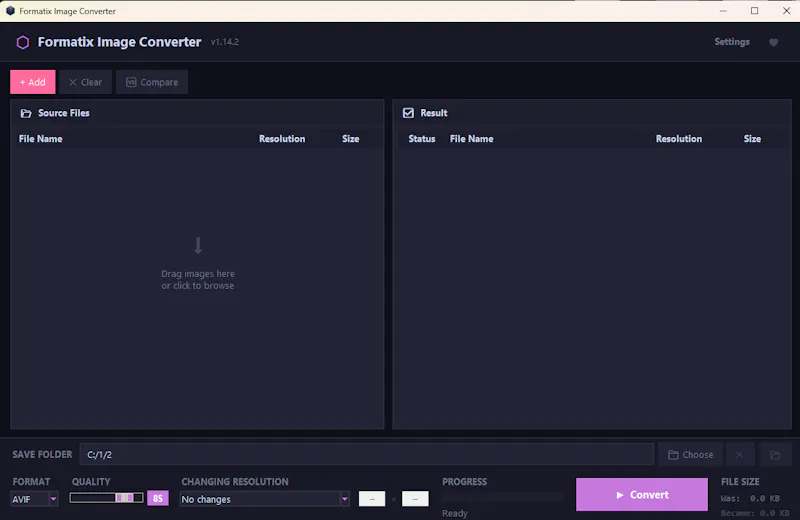Click the X button clearing save folder

(739, 454)
